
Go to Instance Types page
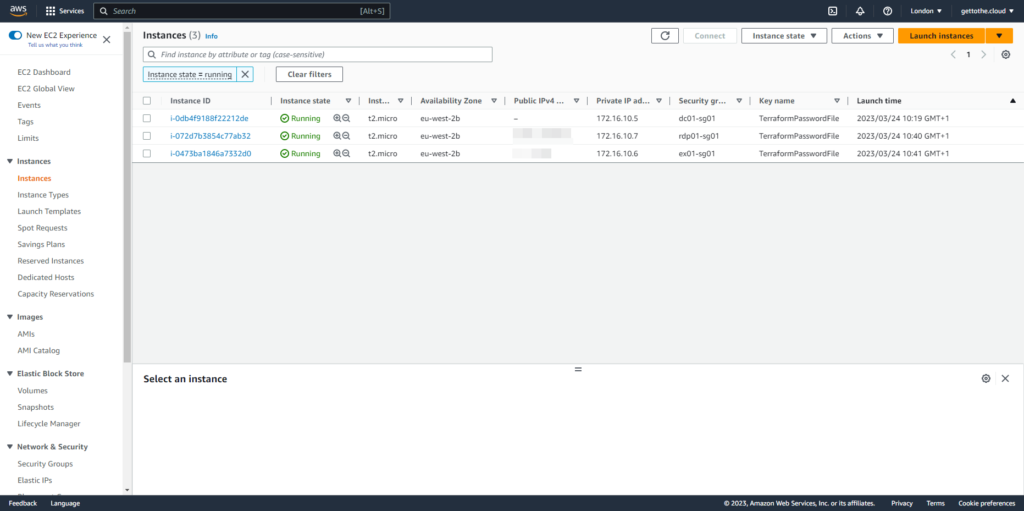coord(43,195)
